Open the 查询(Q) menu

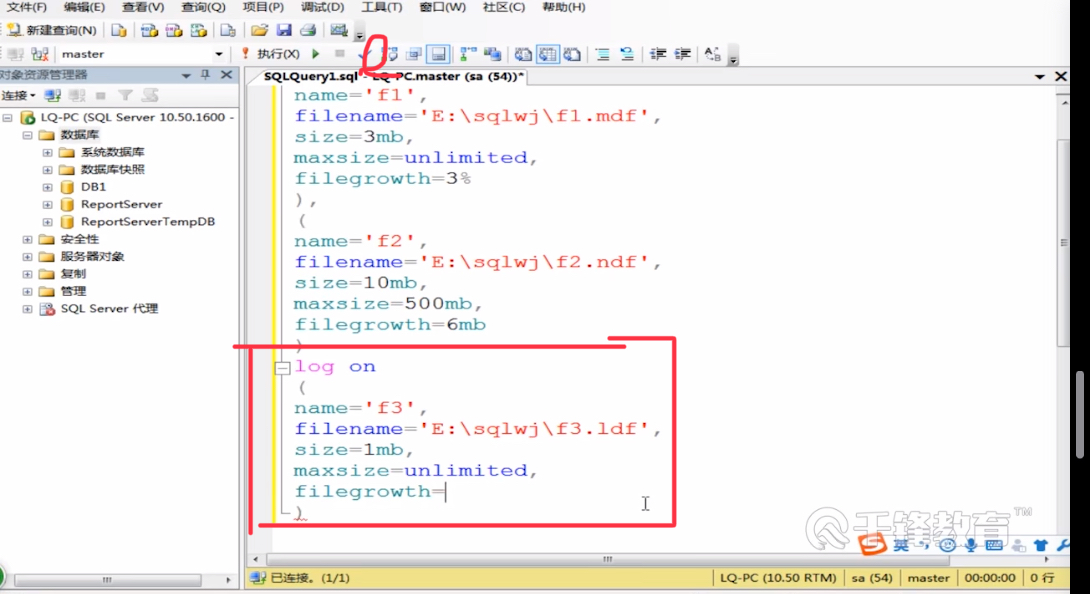point(203,7)
